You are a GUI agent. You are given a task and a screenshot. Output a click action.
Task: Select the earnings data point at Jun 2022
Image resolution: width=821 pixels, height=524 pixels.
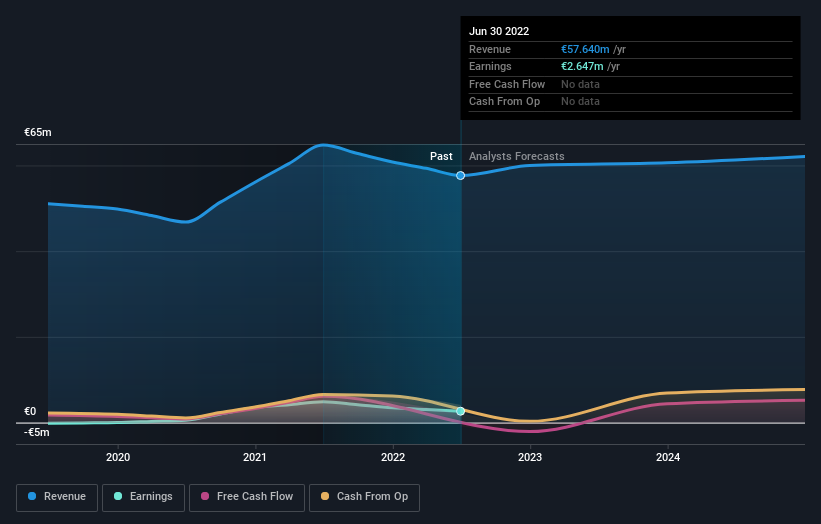(460, 411)
